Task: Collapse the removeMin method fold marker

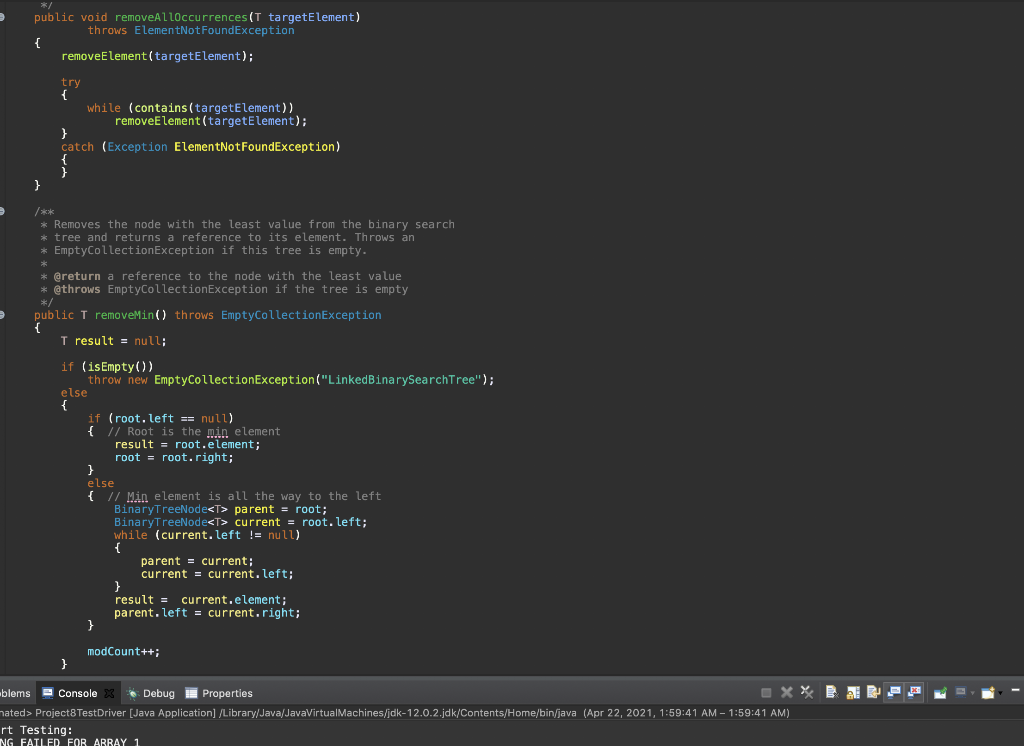Action: coord(2,315)
